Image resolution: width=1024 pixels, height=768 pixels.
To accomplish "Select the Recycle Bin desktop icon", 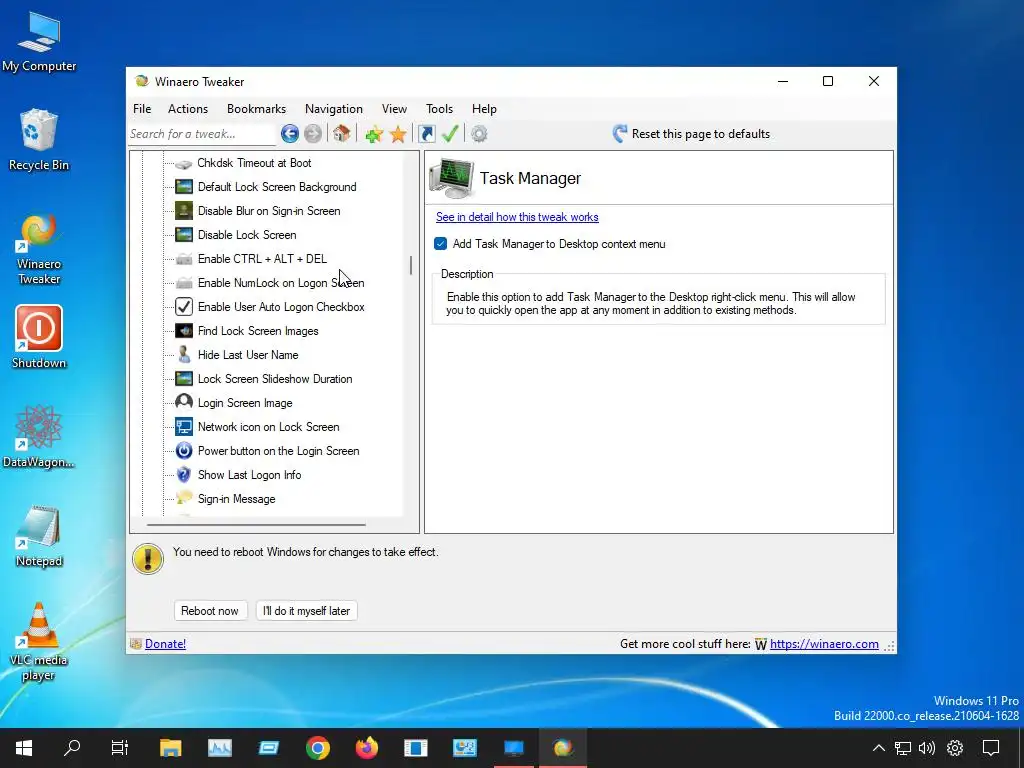I will (x=39, y=140).
